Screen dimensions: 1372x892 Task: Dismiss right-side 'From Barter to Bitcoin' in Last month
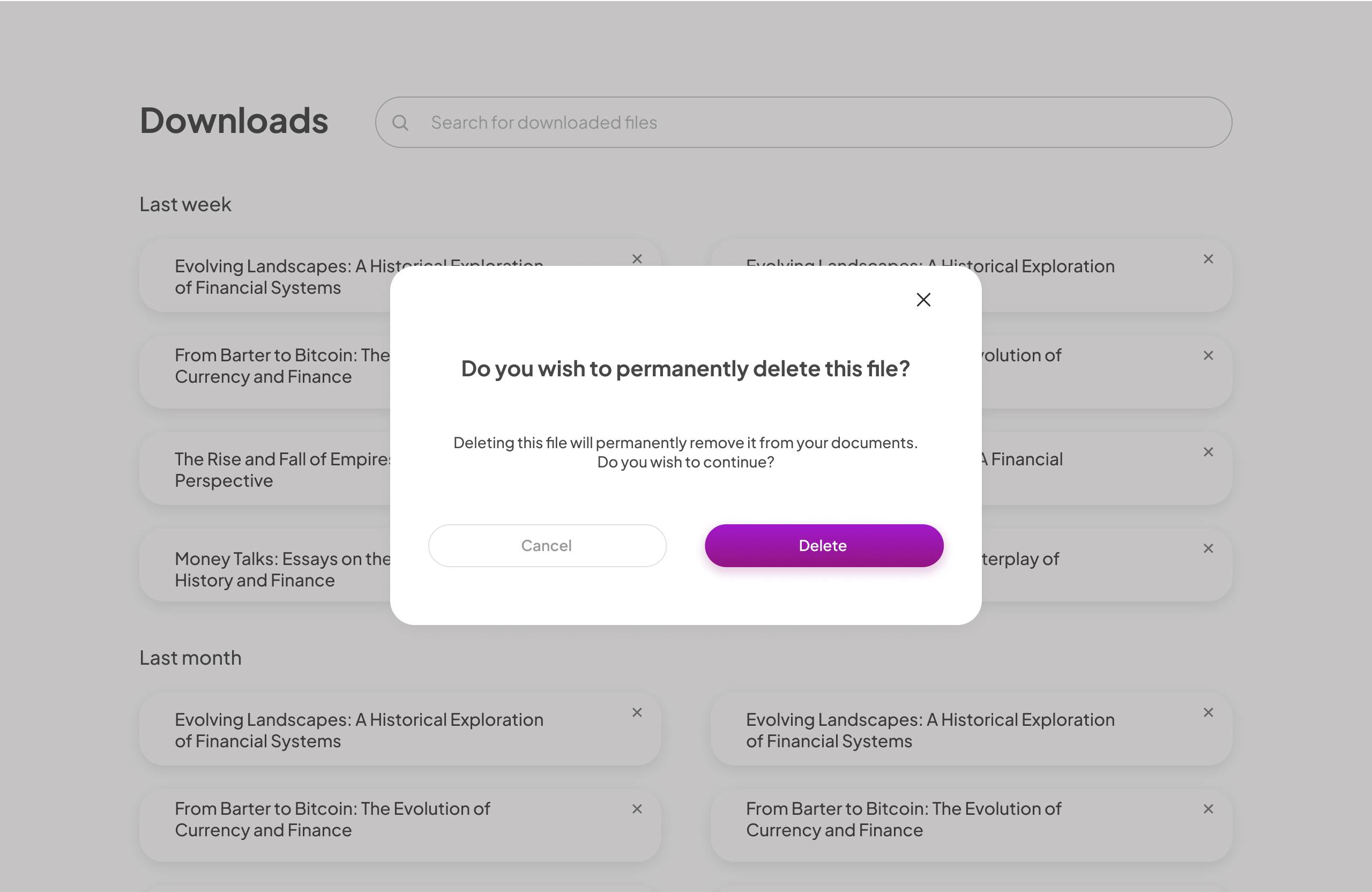point(1209,809)
